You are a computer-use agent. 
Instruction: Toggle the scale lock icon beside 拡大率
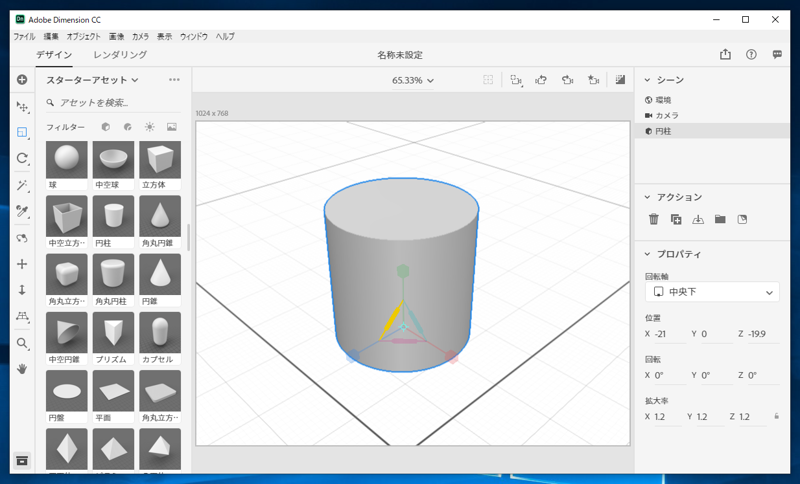777,416
